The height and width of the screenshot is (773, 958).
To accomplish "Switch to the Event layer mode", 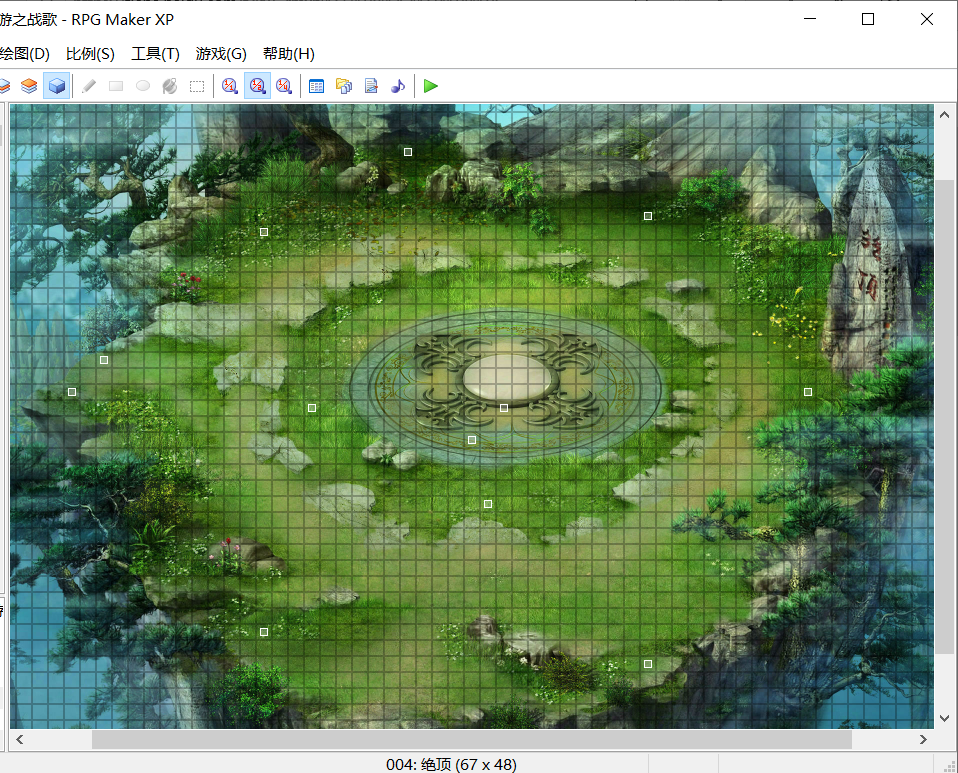I will click(x=56, y=86).
